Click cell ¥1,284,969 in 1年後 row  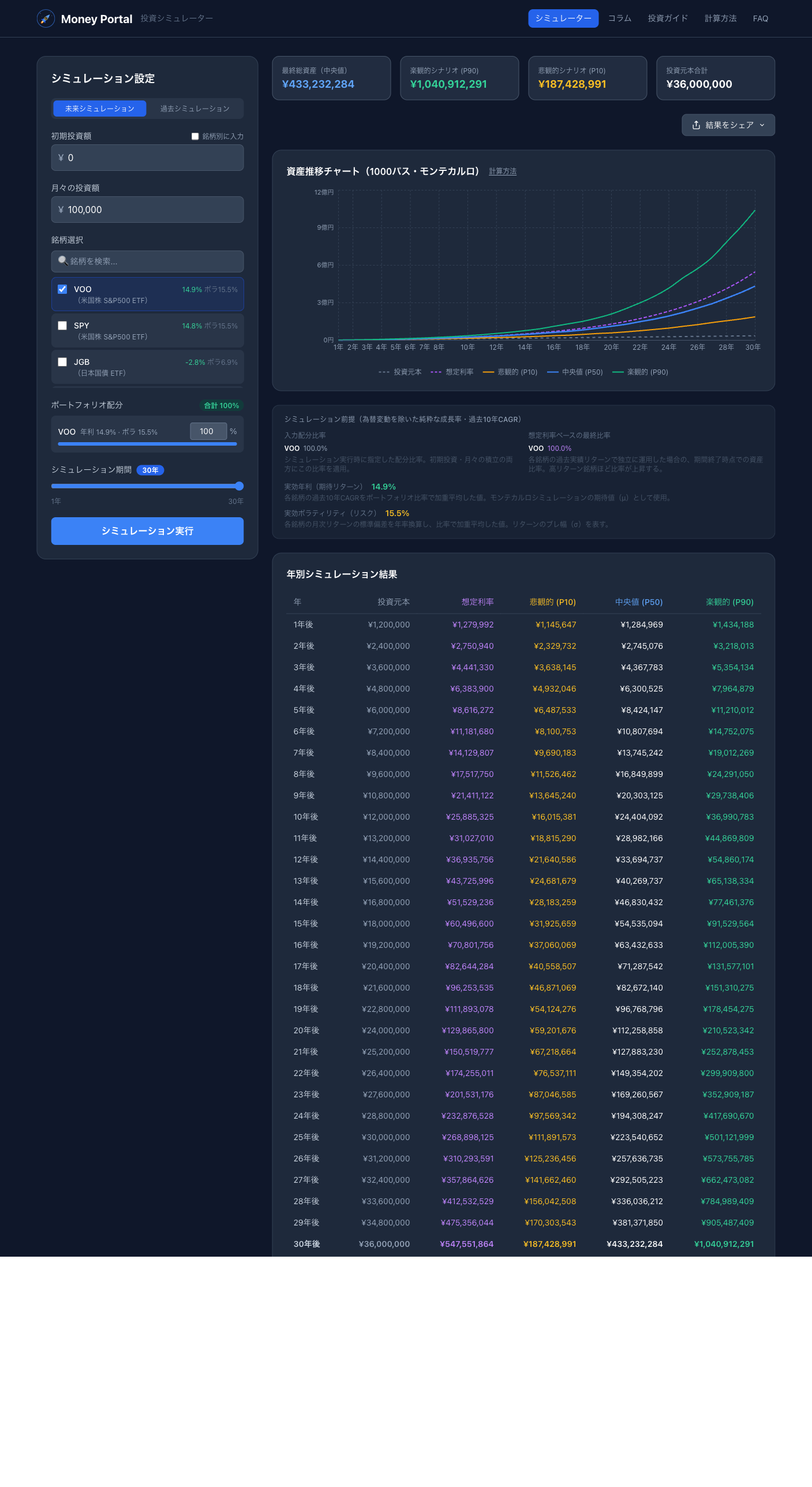coord(641,625)
